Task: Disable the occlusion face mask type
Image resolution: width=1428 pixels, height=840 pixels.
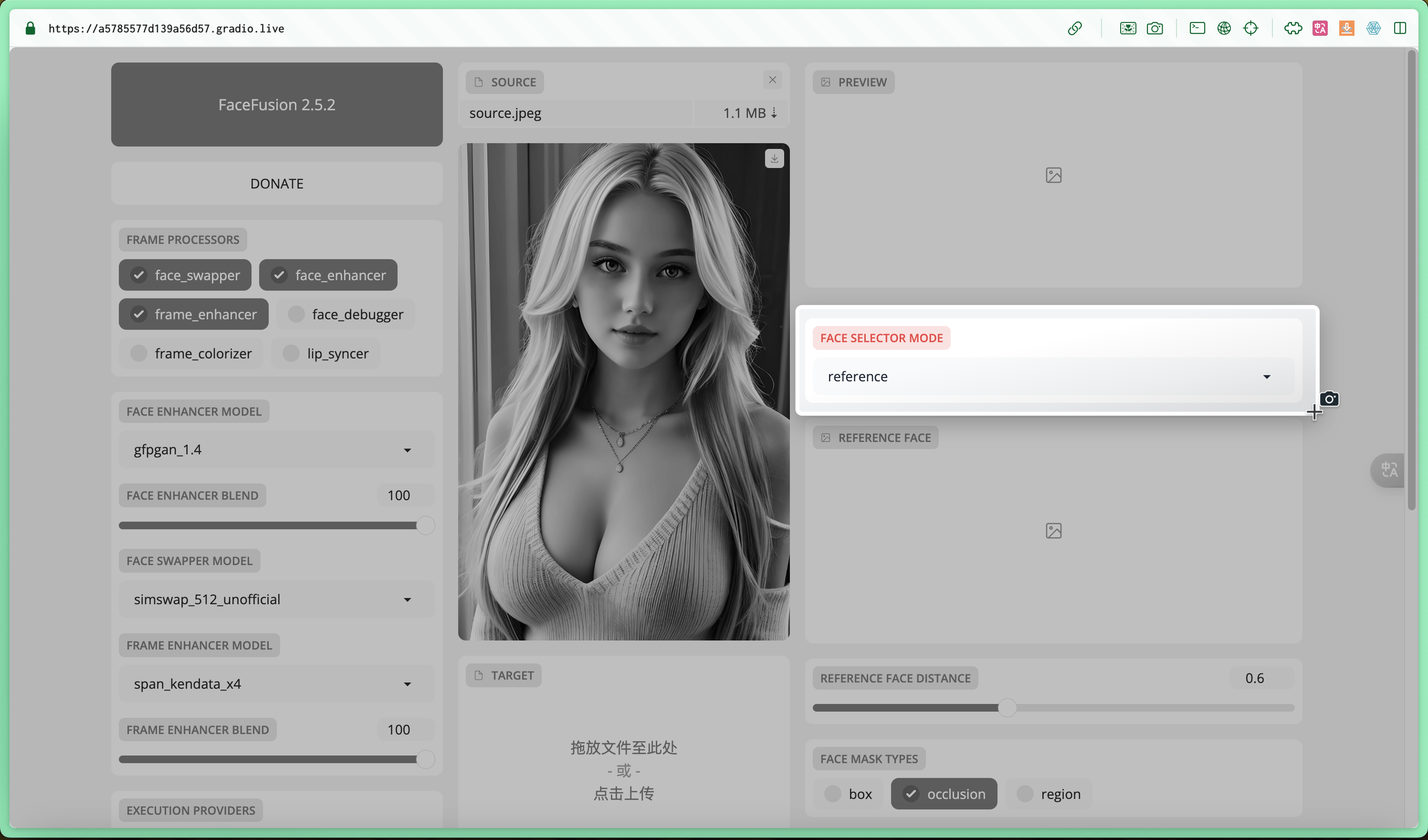Action: point(944,794)
